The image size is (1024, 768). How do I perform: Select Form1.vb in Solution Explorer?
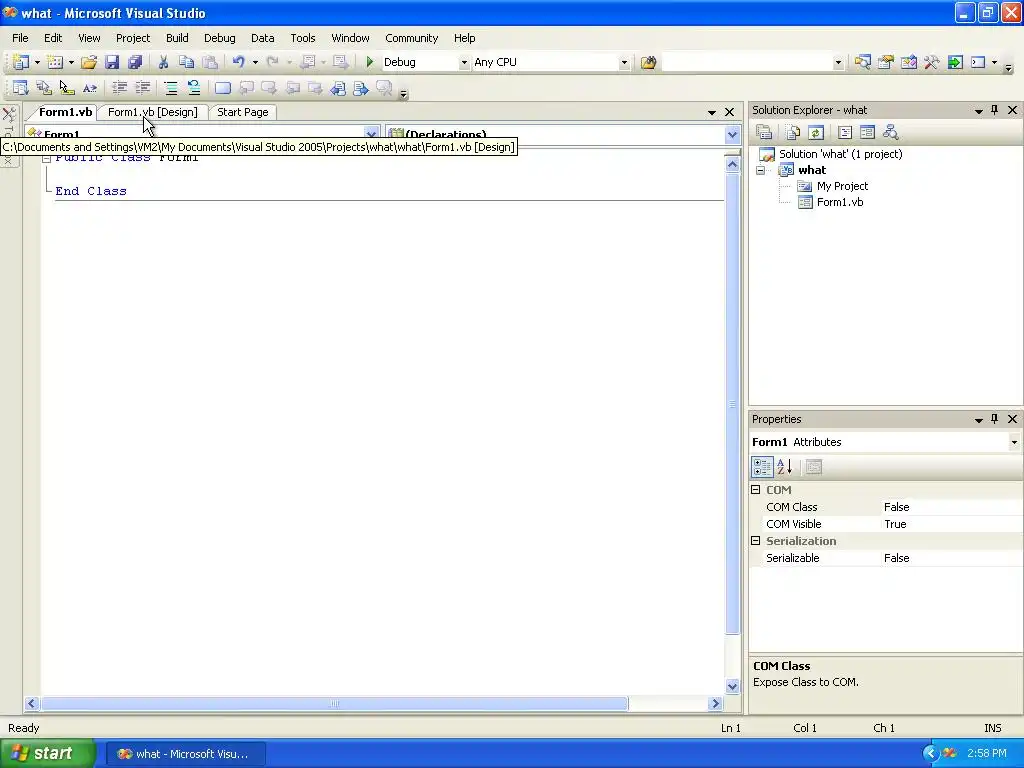tap(840, 202)
